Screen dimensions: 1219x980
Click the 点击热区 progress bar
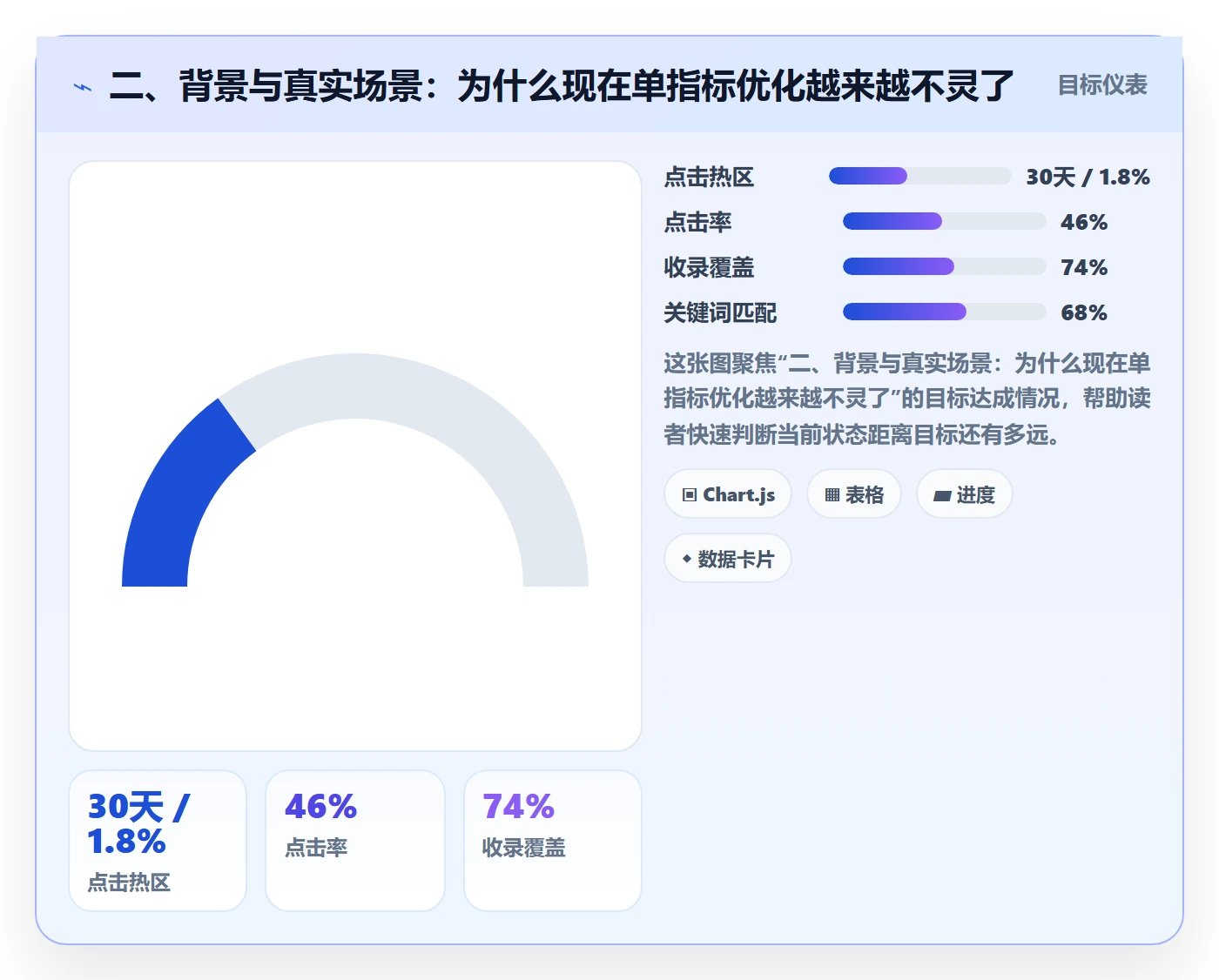[919, 177]
